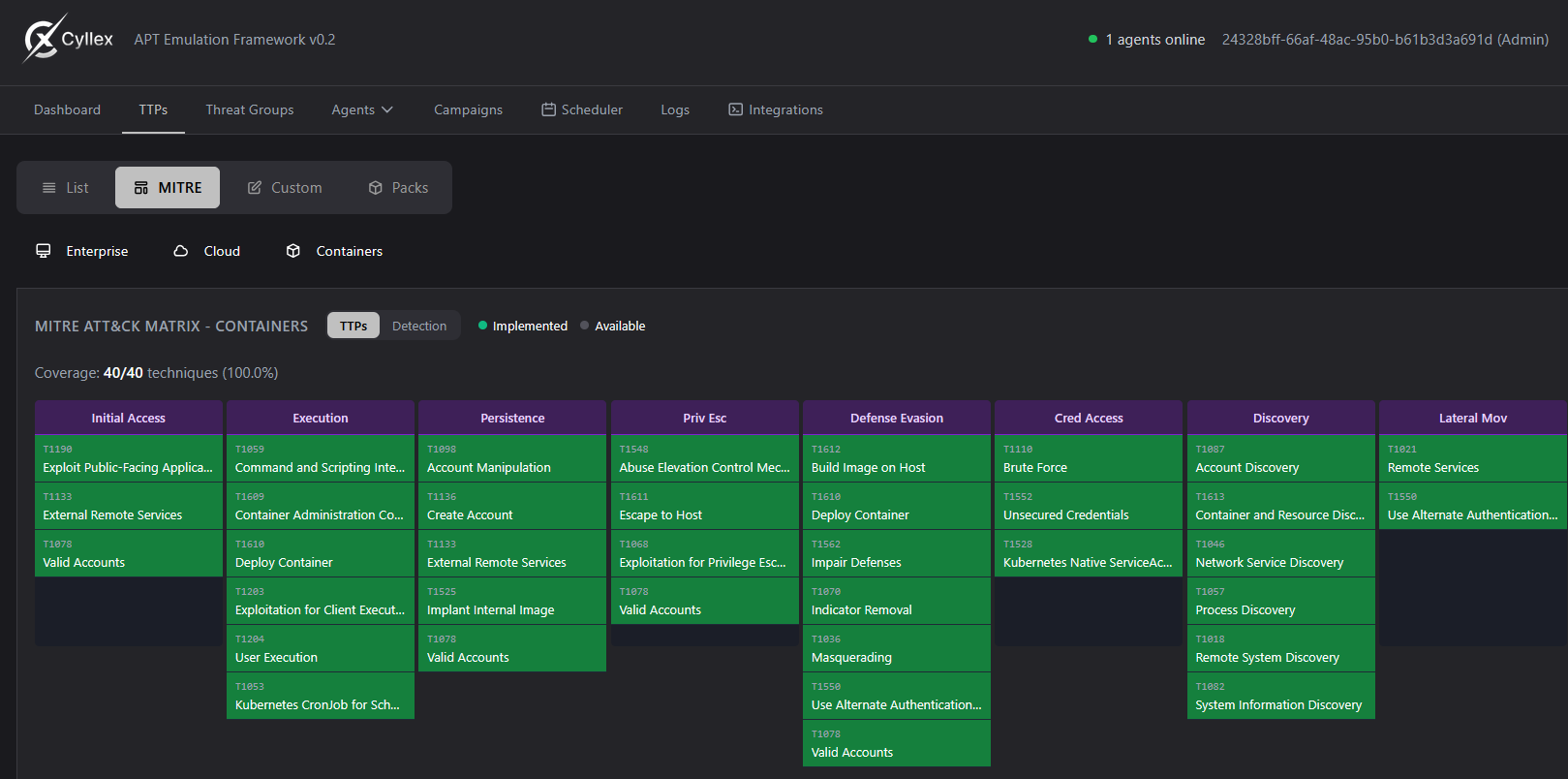Open T1087 Account Discovery cell
Screen dimensions: 1568x779
[x=1281, y=458]
